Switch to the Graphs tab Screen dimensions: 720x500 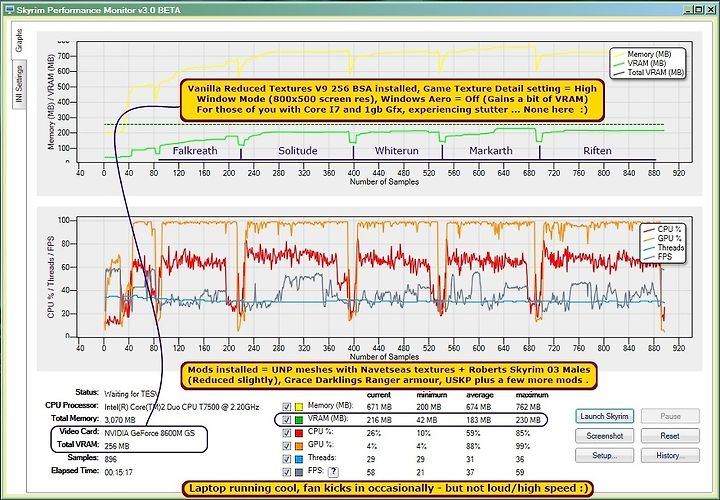pyautogui.click(x=19, y=40)
